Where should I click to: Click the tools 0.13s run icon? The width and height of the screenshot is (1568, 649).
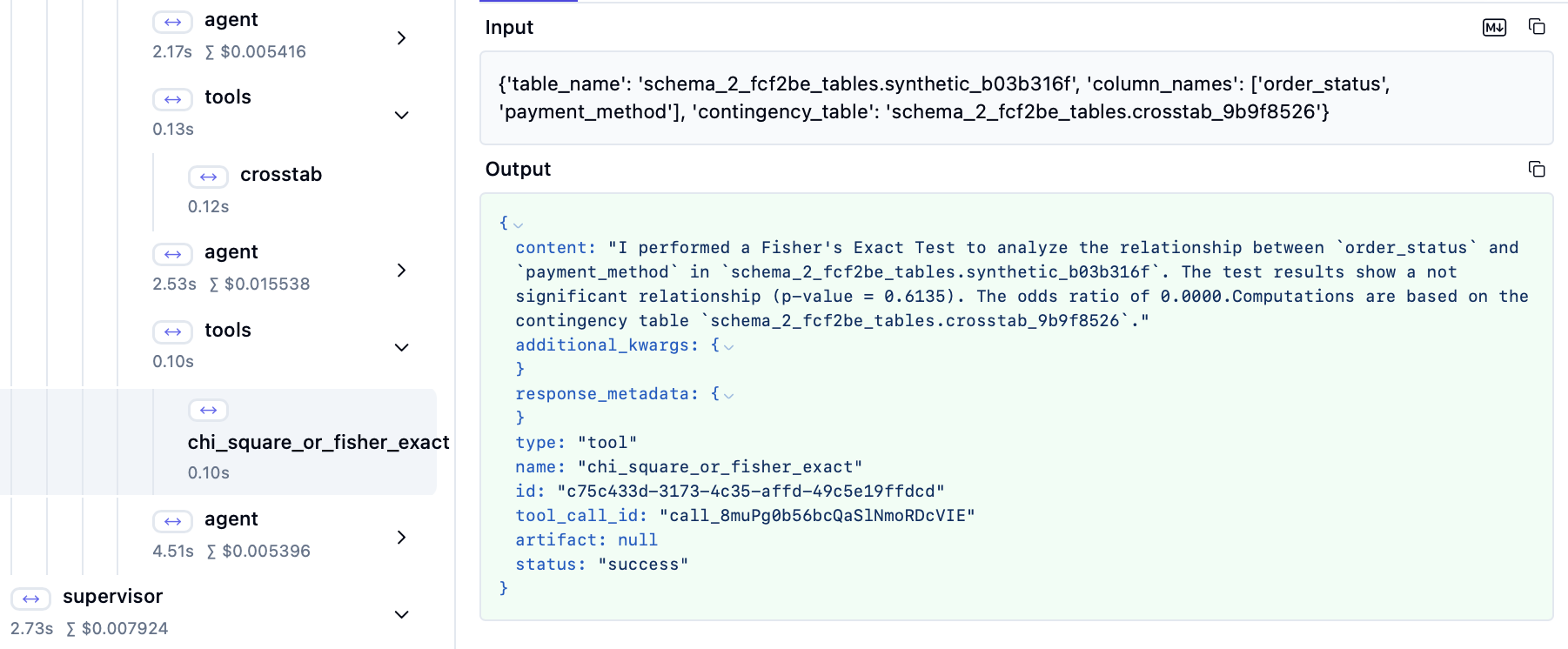pos(172,99)
